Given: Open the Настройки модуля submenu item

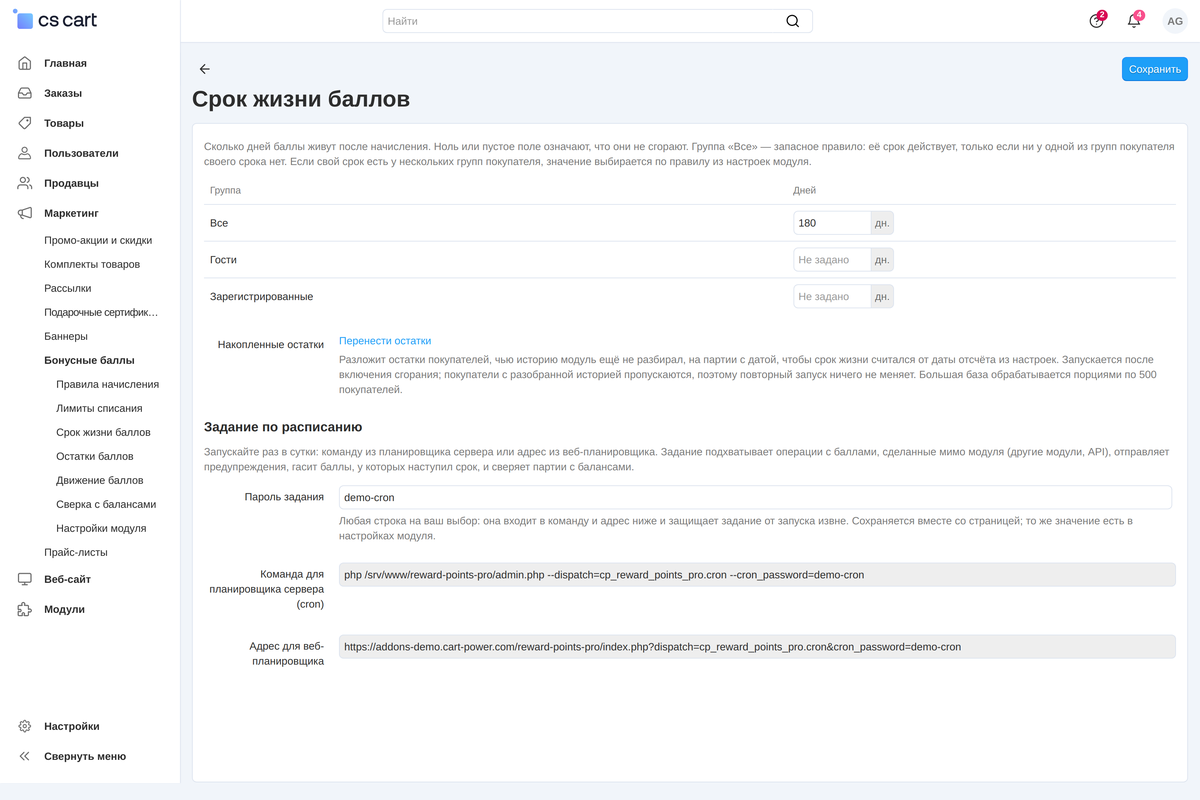Looking at the screenshot, I should (x=101, y=528).
